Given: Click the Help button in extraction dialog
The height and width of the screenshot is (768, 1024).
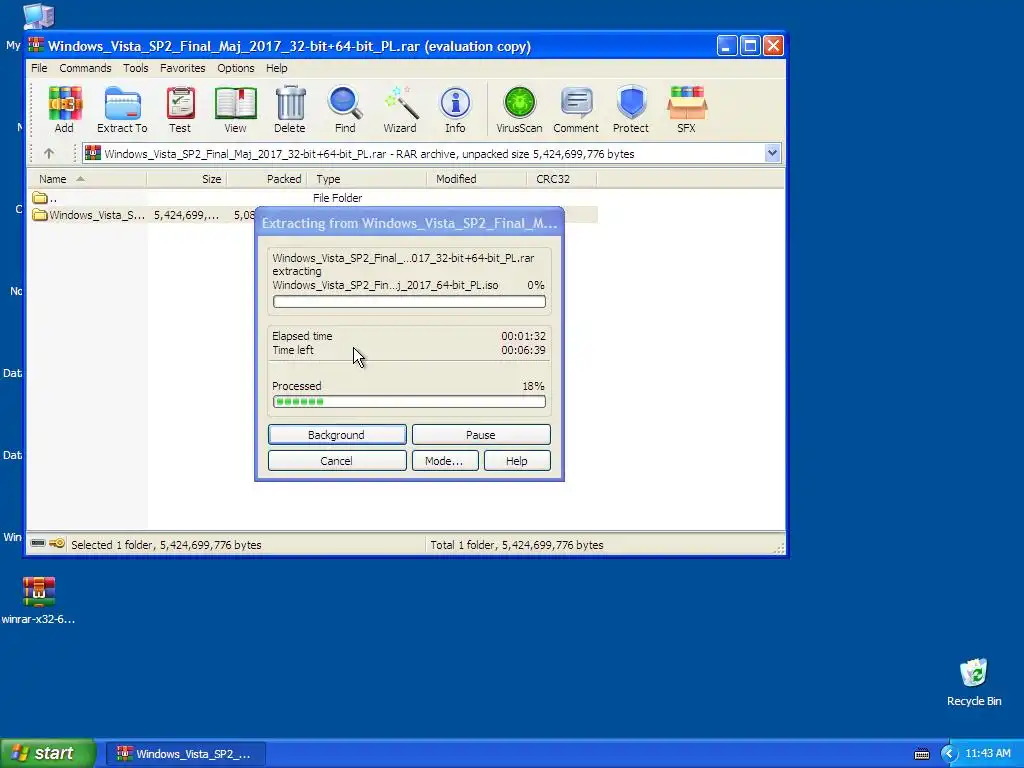Looking at the screenshot, I should [x=517, y=461].
